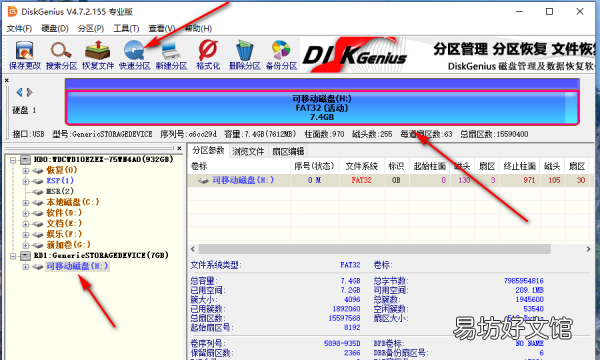Click drive icon beside 娱乐(F:)
Screen dimensions: 600x360
[x=38, y=235]
